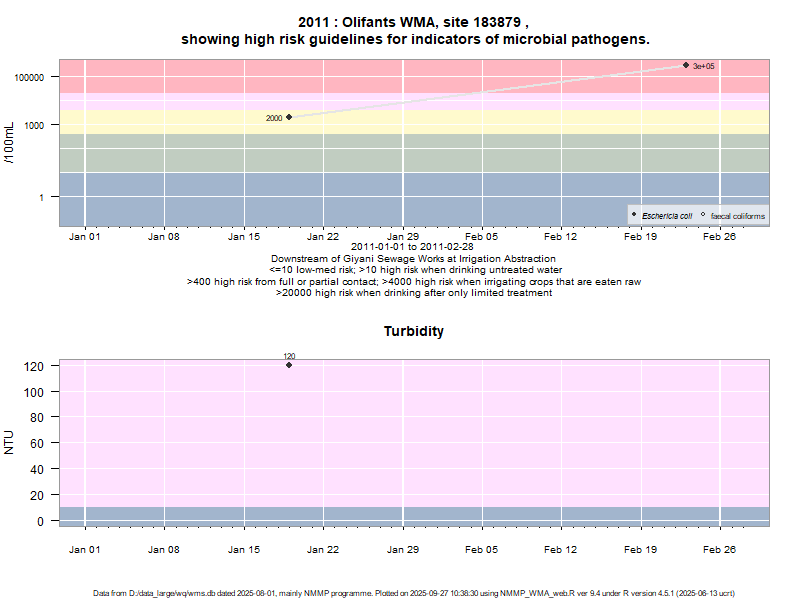Select the 3e+05 data point diamond
This screenshot has height=600, width=800.
click(x=686, y=65)
